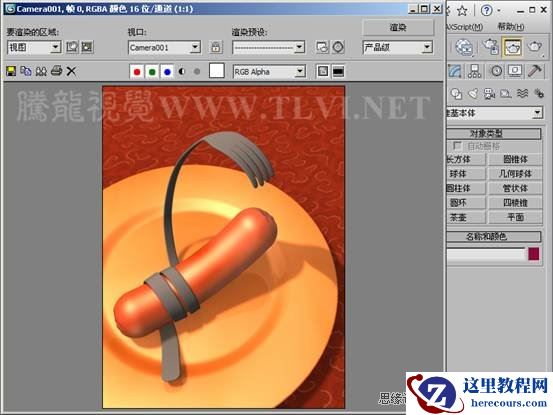Open the production level dropdown
Image resolution: width=553 pixels, height=415 pixels.
(x=398, y=47)
